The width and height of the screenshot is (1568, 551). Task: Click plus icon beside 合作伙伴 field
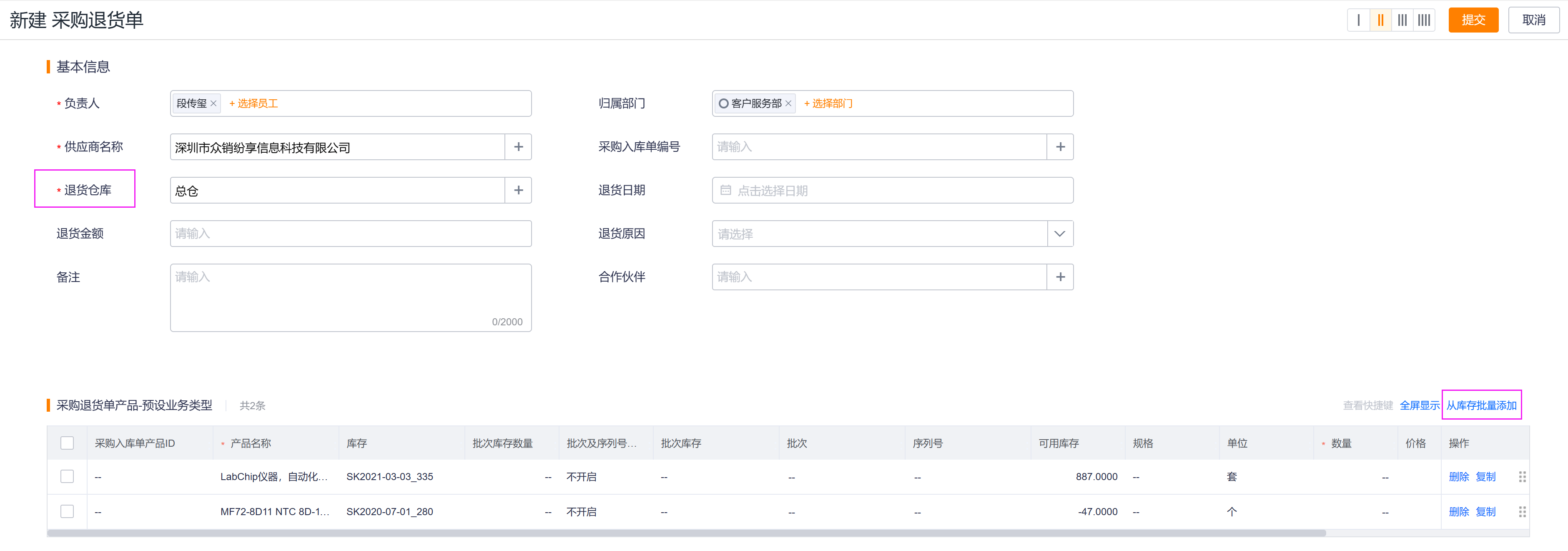(1060, 277)
